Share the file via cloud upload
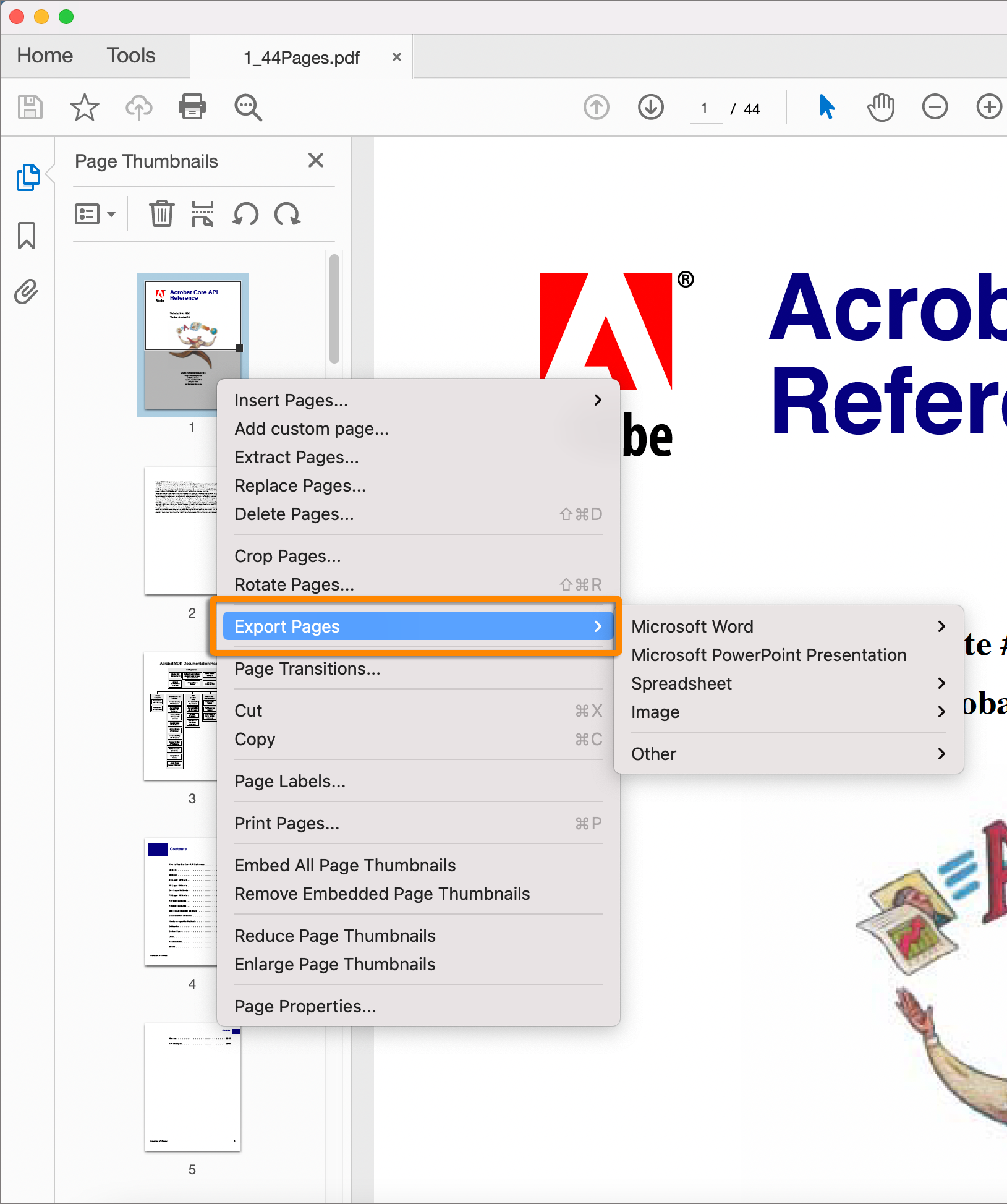The width and height of the screenshot is (1007, 1204). point(138,107)
